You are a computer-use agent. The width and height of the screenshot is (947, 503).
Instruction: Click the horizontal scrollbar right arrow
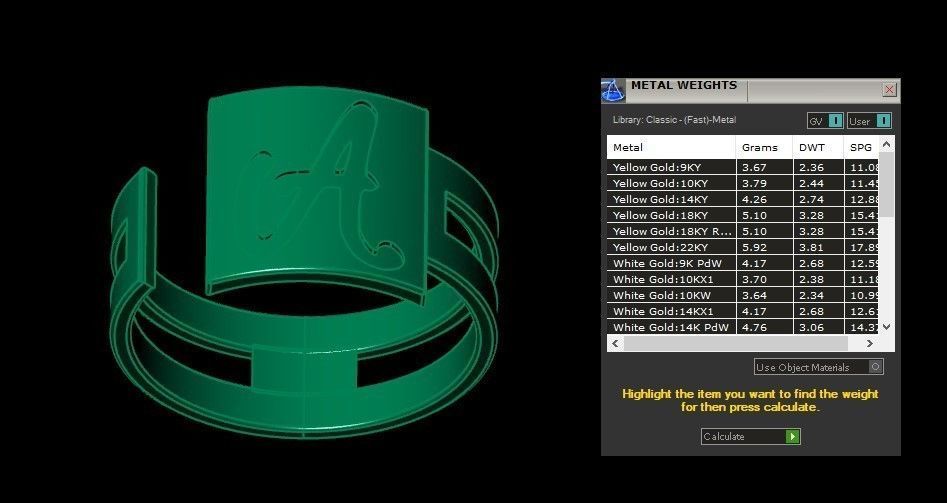[x=870, y=343]
